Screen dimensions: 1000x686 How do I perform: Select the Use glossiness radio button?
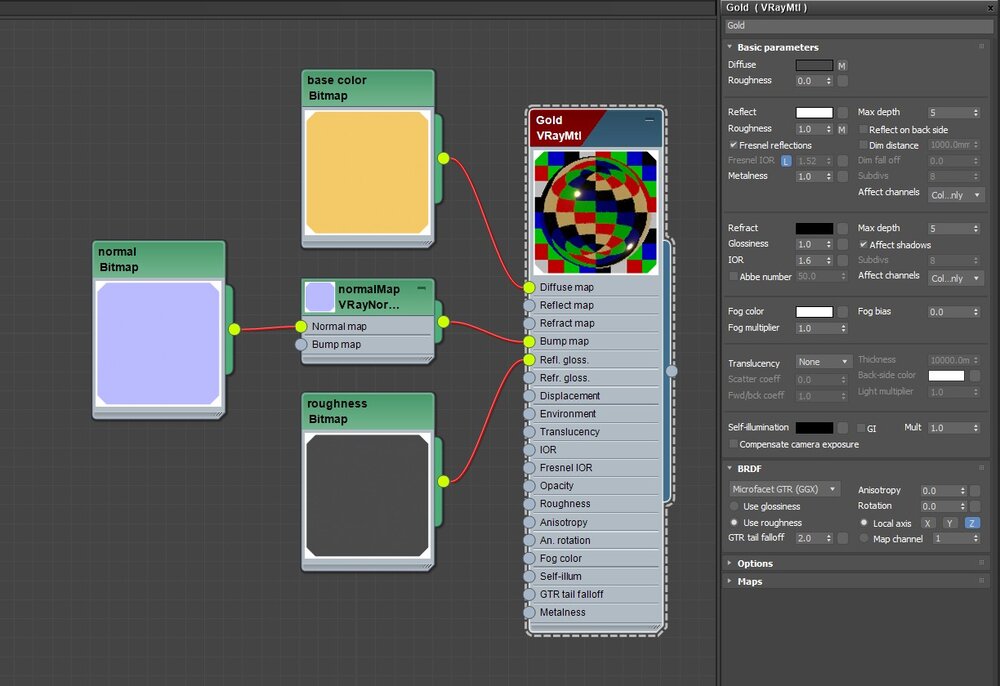tap(734, 507)
